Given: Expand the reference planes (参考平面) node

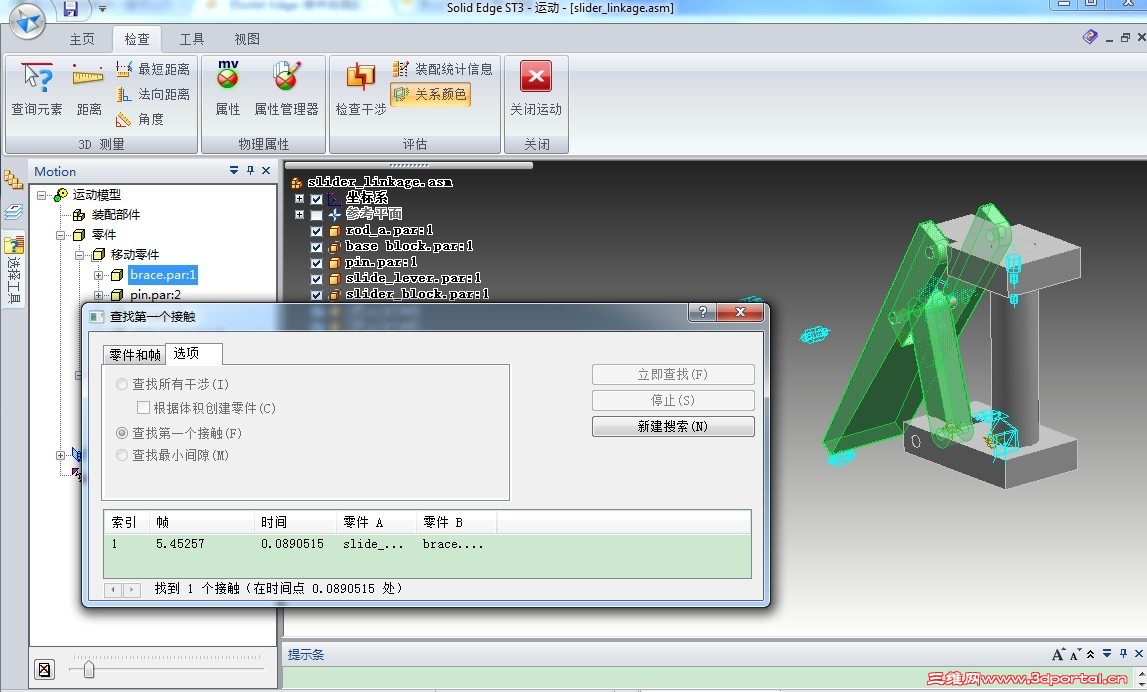Looking at the screenshot, I should point(299,215).
